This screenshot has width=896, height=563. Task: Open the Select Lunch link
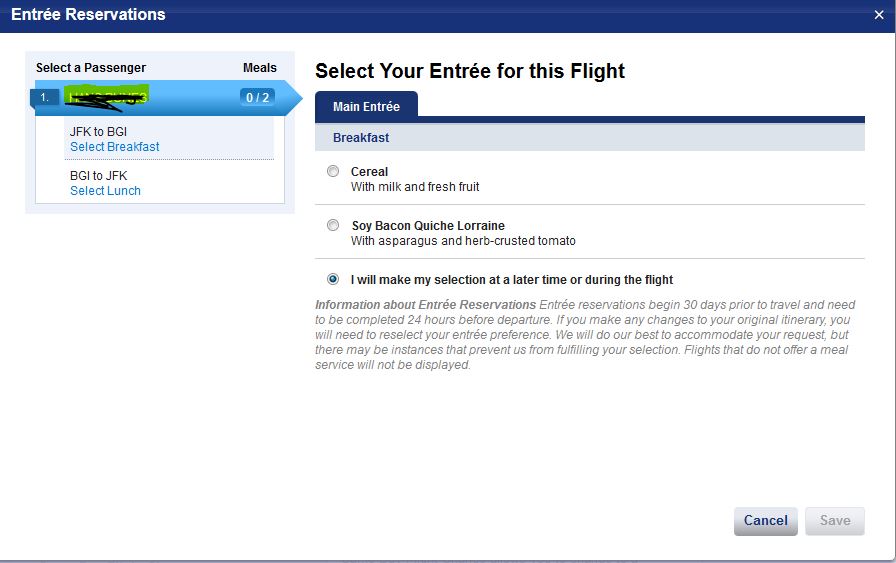pyautogui.click(x=105, y=191)
